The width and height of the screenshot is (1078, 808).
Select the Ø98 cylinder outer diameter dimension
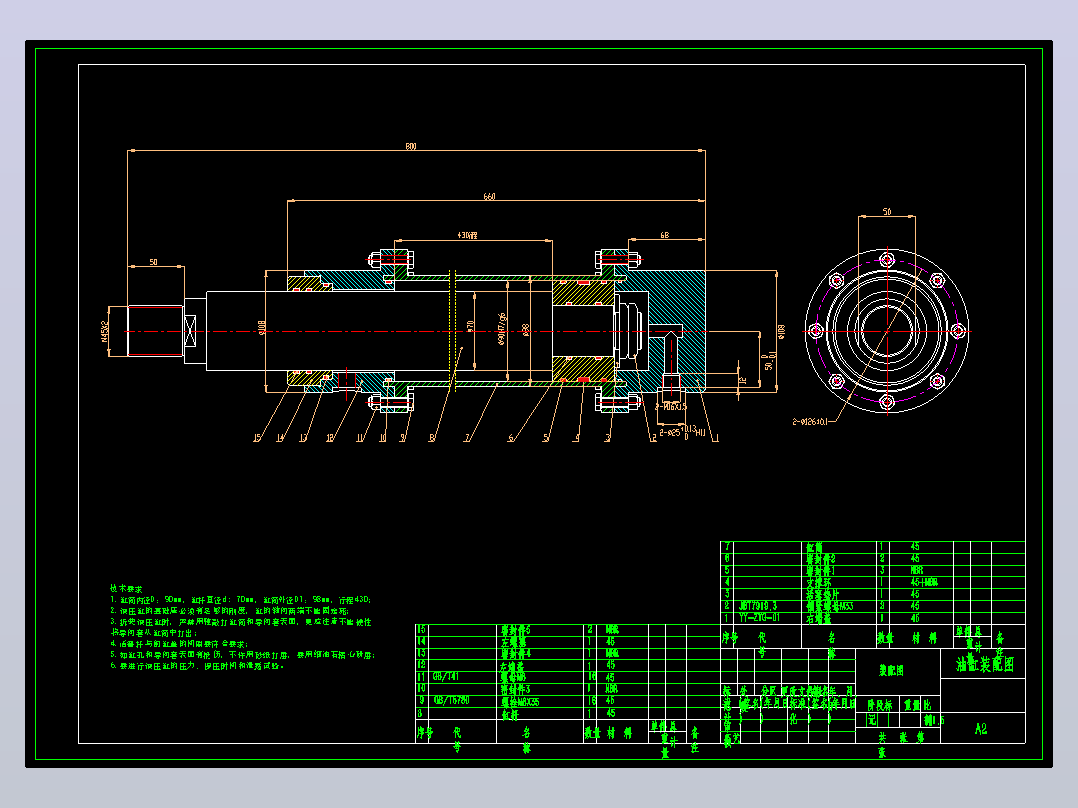click(x=526, y=330)
